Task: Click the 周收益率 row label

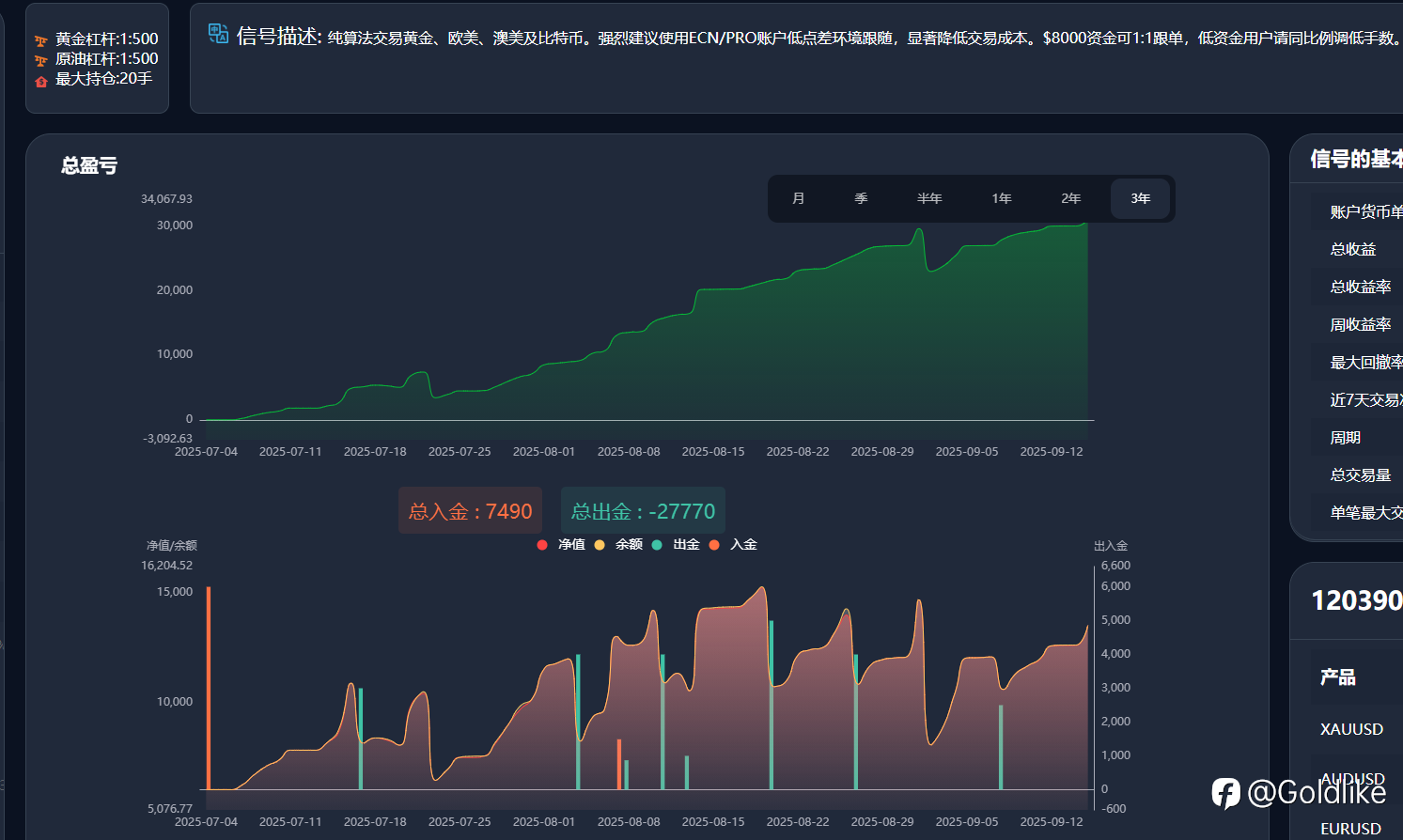Action: [1361, 325]
